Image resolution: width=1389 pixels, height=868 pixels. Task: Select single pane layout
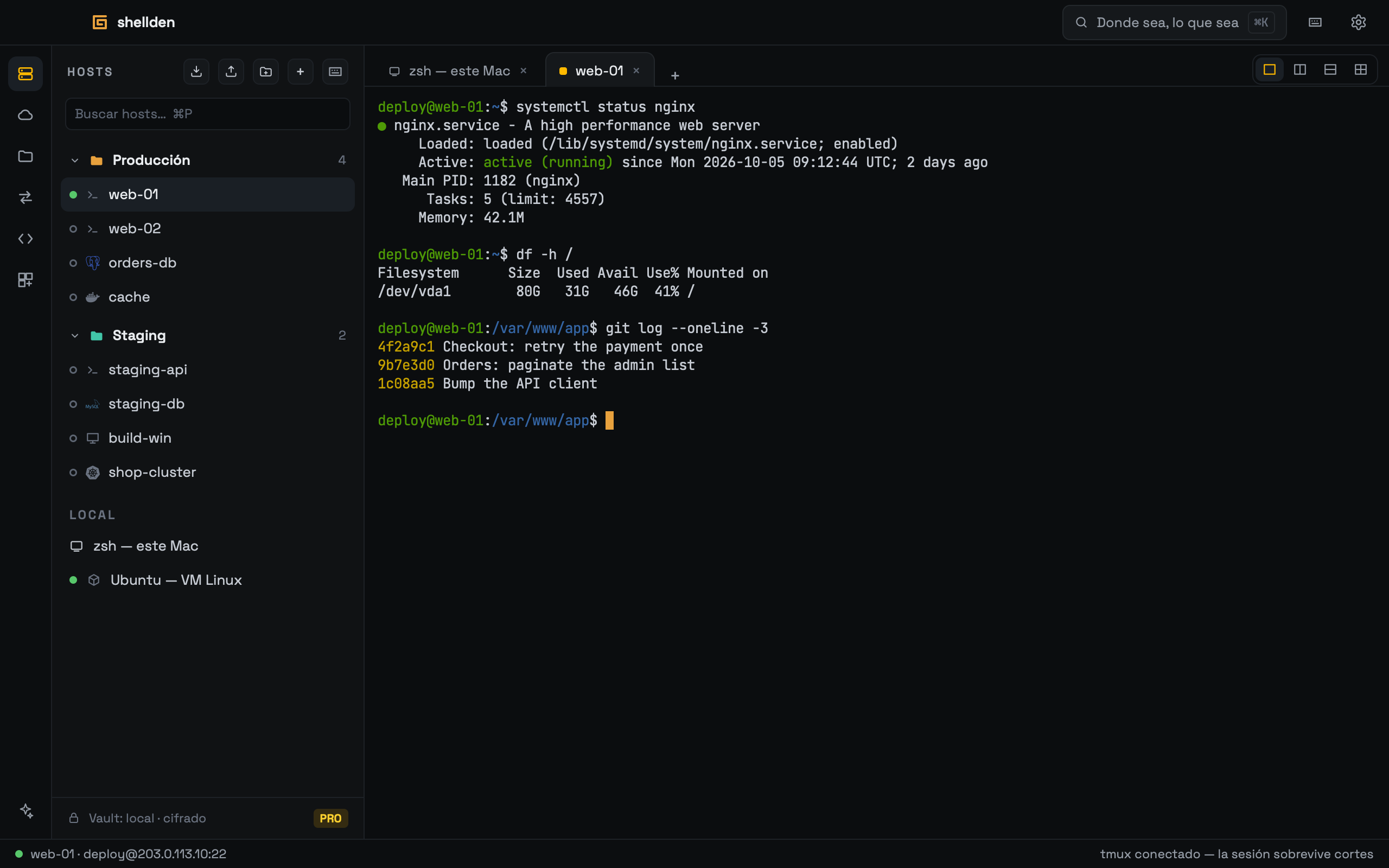pos(1269,69)
